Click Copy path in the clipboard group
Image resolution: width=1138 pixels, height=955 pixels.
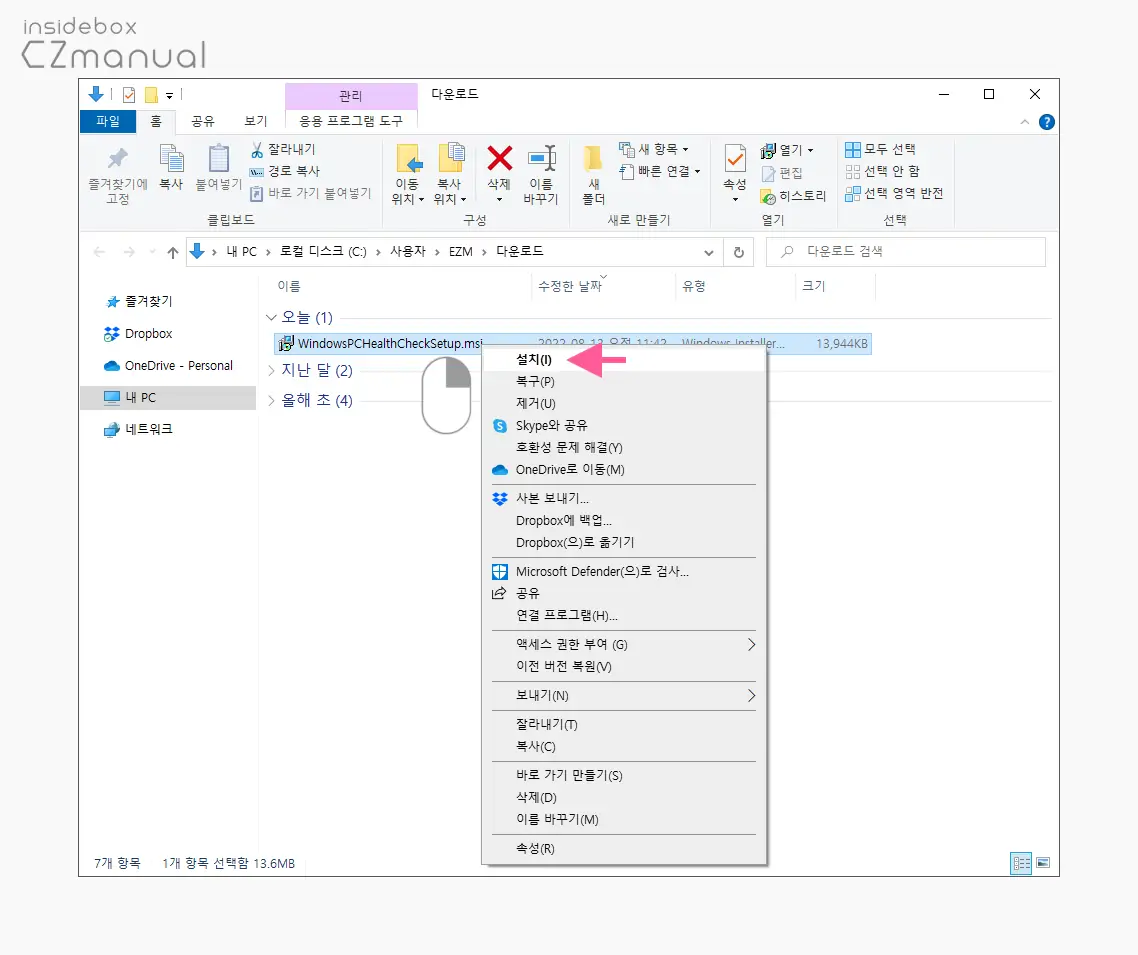click(x=284, y=171)
